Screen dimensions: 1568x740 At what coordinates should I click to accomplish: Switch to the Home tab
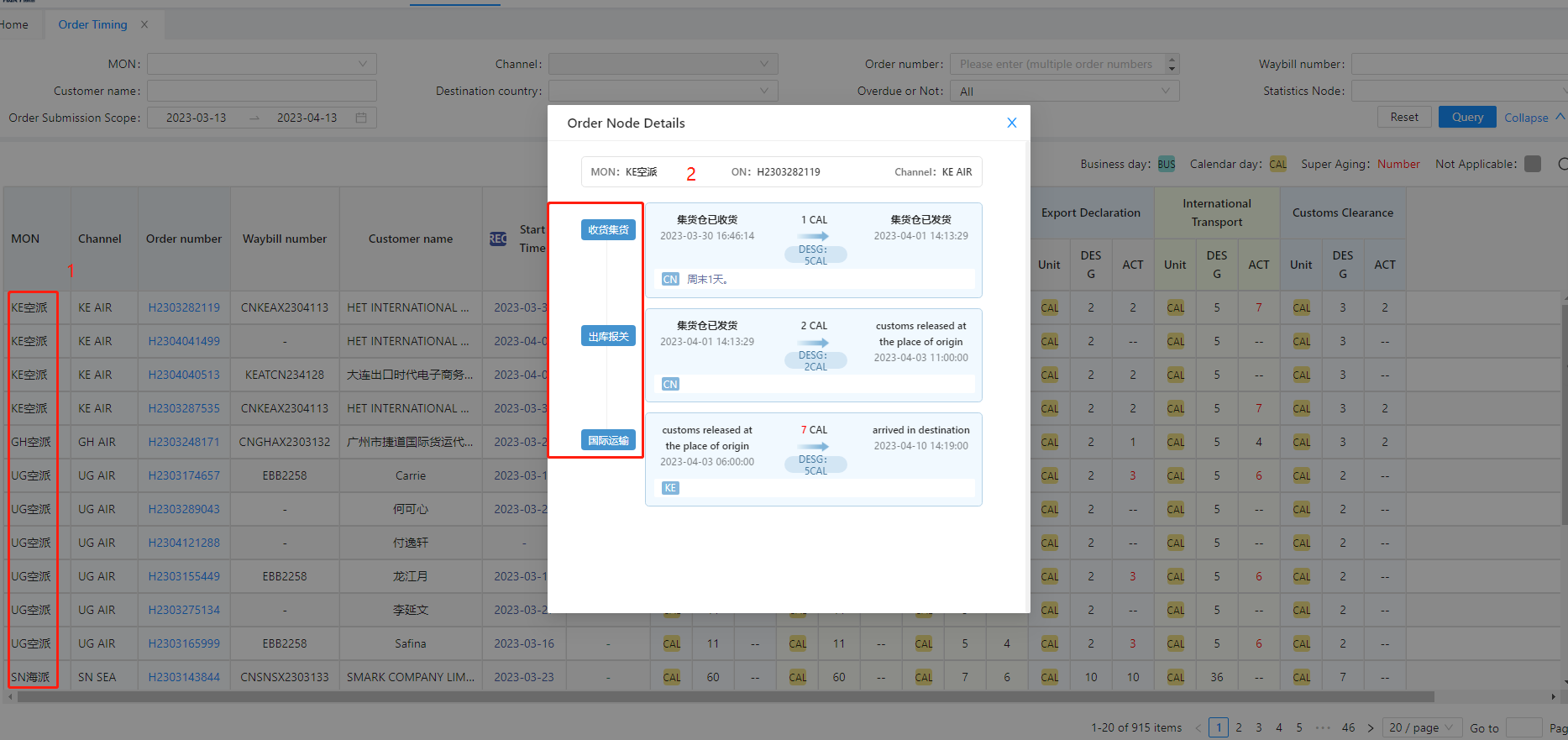[13, 24]
